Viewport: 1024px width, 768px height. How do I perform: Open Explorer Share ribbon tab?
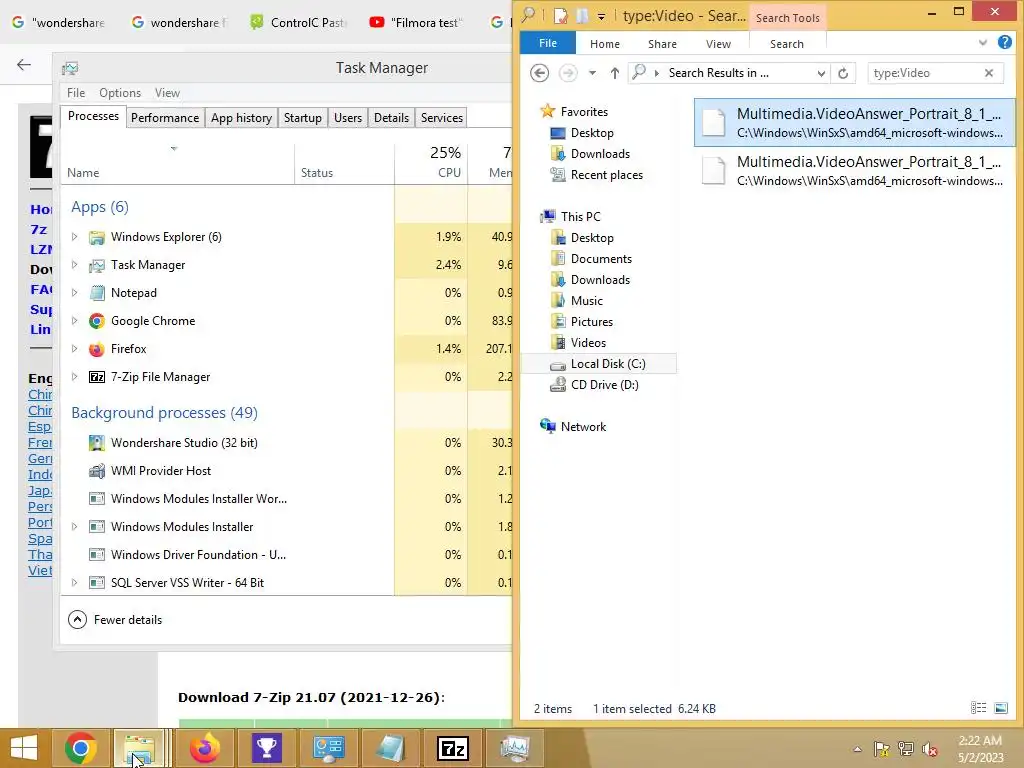(662, 44)
